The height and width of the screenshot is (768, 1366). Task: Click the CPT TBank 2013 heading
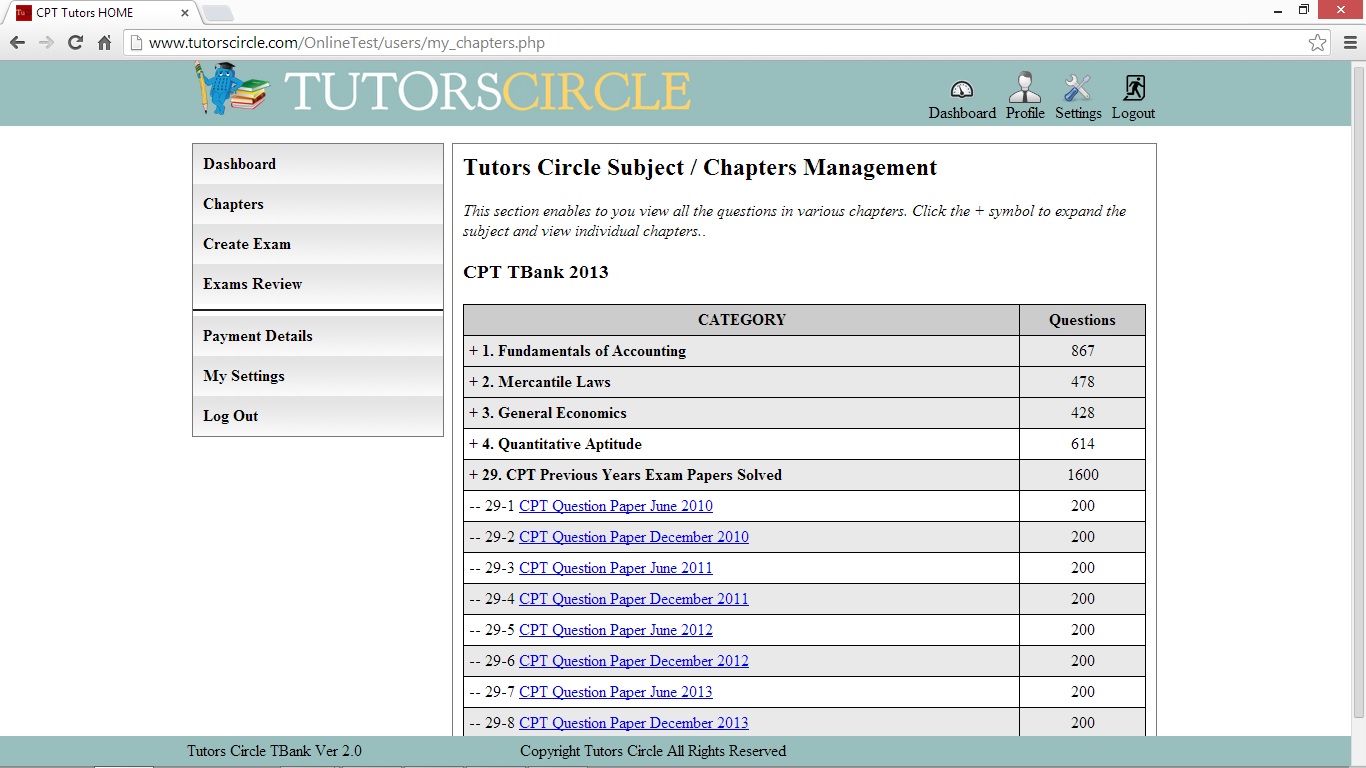point(536,272)
